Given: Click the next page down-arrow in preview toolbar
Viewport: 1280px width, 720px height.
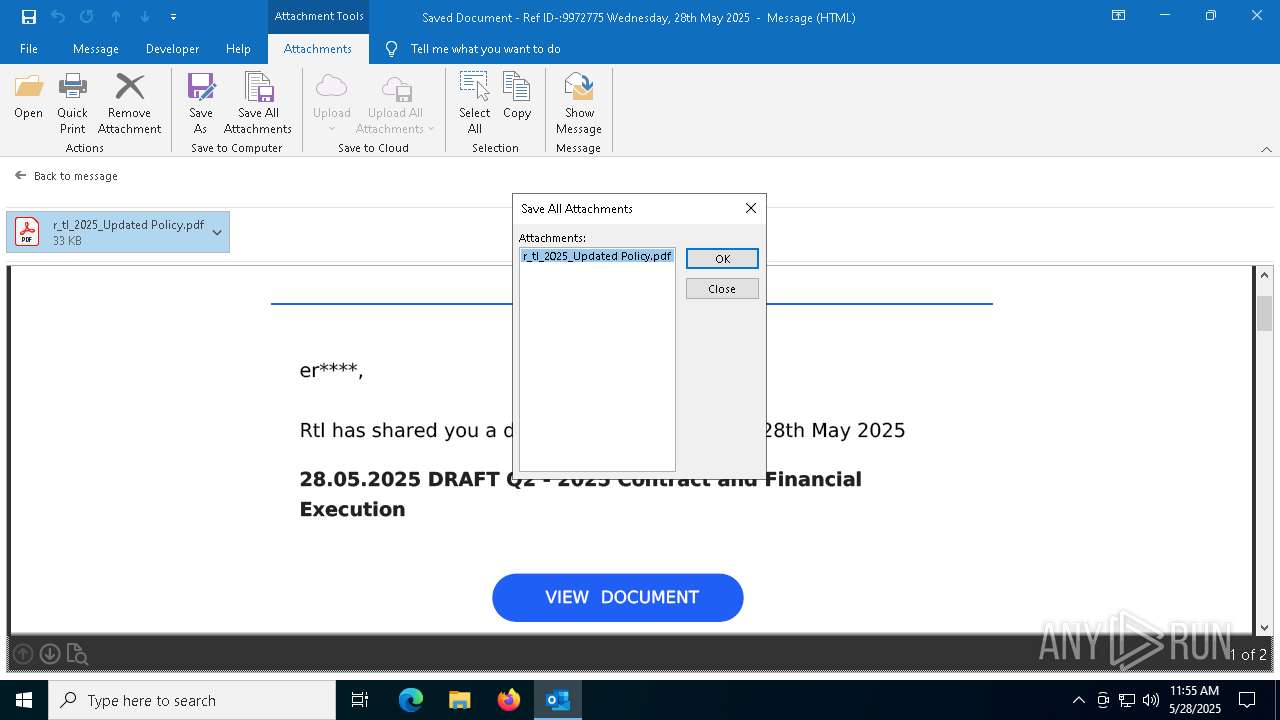Looking at the screenshot, I should point(50,654).
